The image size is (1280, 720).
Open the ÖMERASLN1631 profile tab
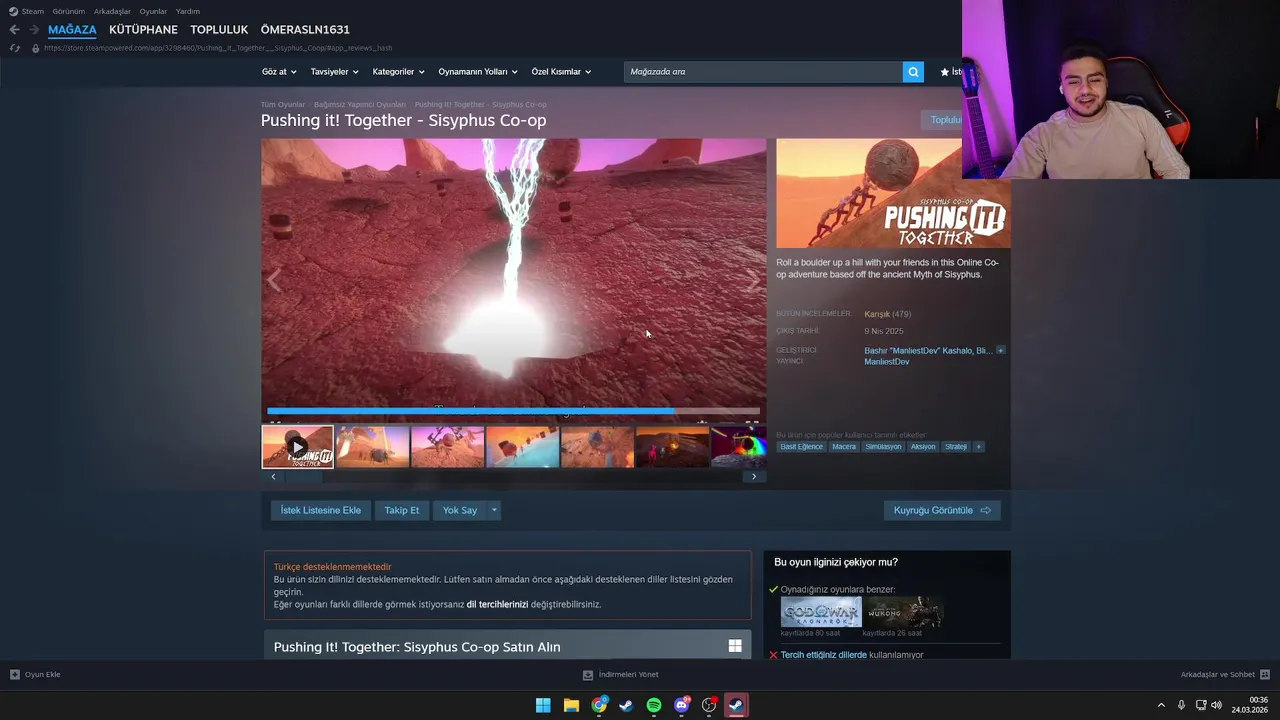pyautogui.click(x=305, y=30)
